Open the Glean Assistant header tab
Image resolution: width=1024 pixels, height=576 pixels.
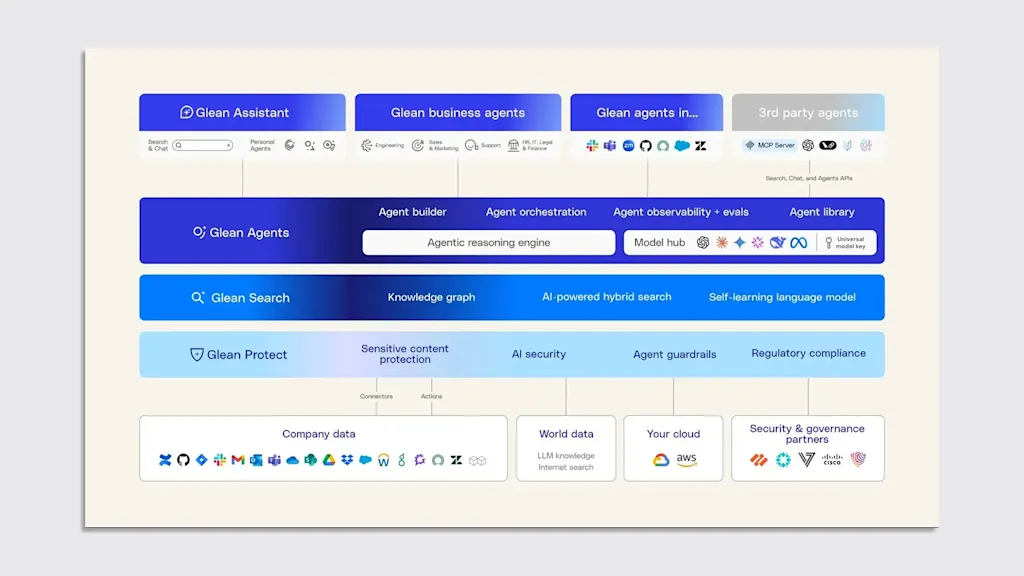242,112
